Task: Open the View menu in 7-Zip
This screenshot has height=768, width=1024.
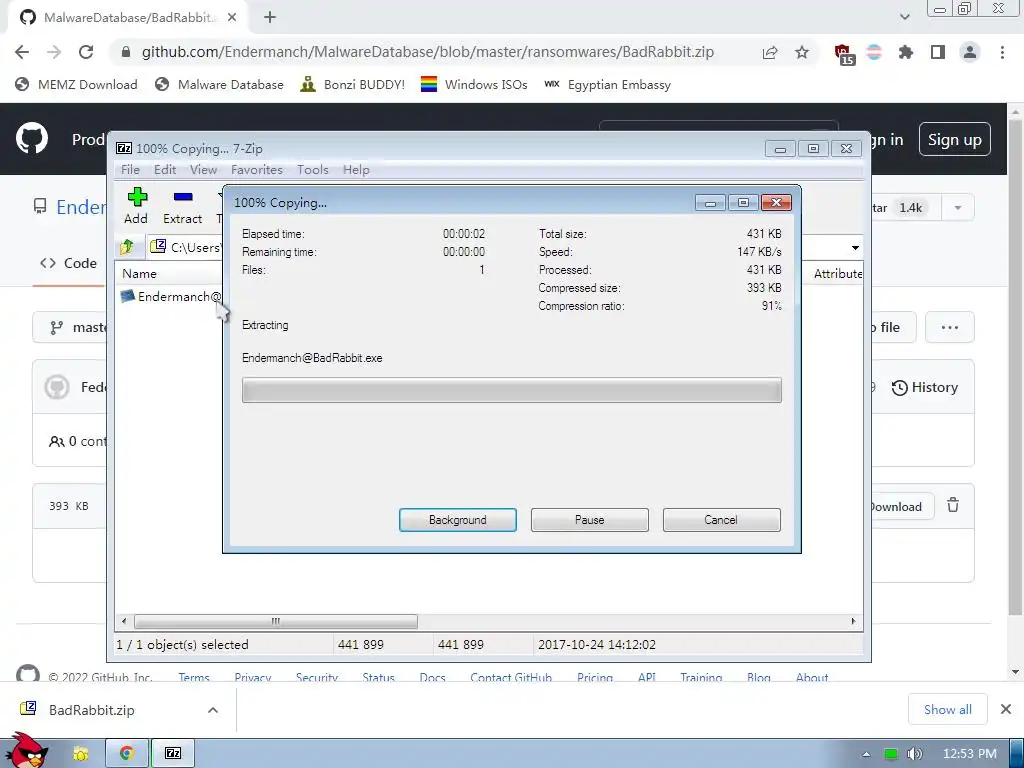Action: [203, 170]
